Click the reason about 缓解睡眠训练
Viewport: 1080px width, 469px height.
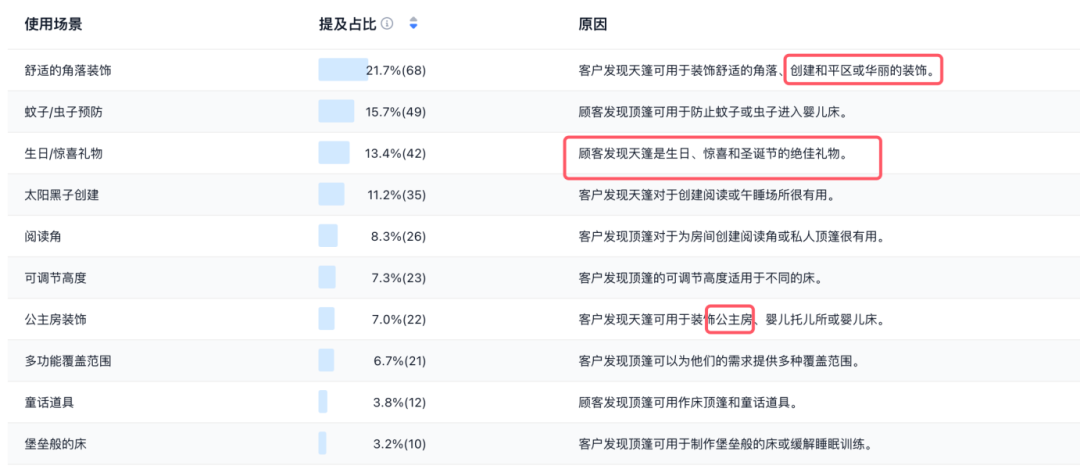pyautogui.click(x=726, y=444)
